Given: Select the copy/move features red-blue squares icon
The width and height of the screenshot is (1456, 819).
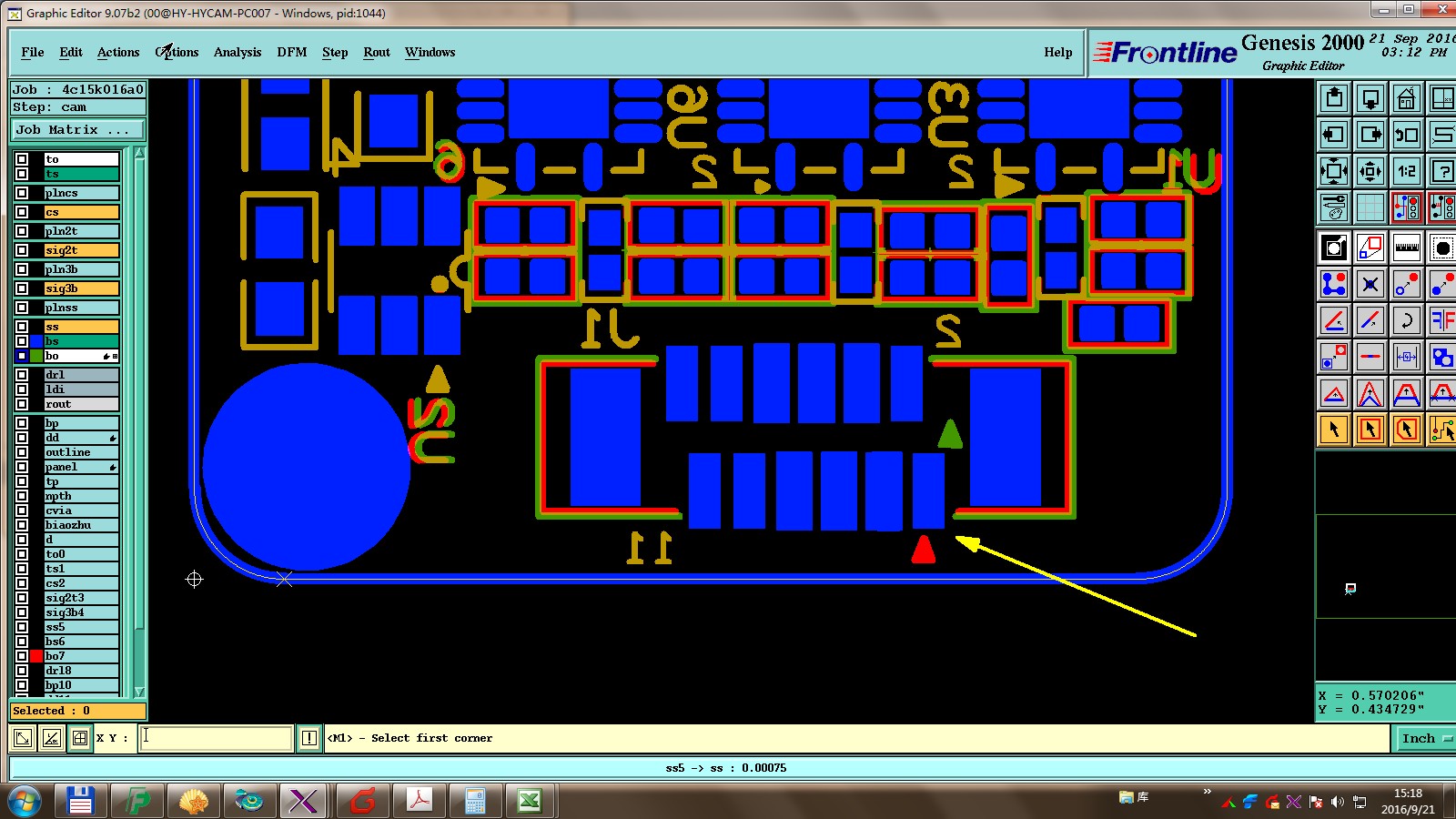Looking at the screenshot, I should coord(1370,248).
